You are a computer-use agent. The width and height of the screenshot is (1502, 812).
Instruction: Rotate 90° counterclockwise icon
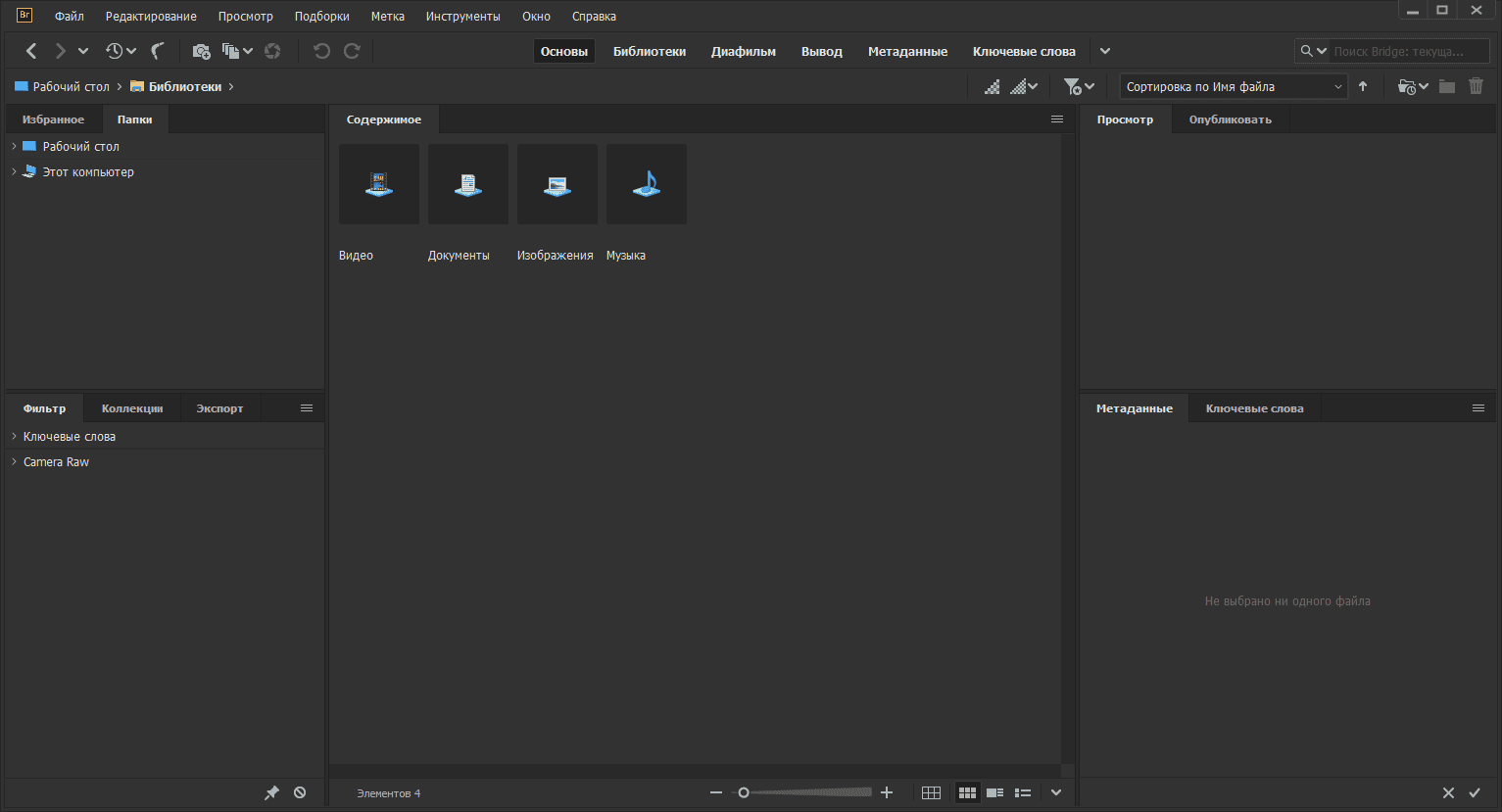click(321, 51)
